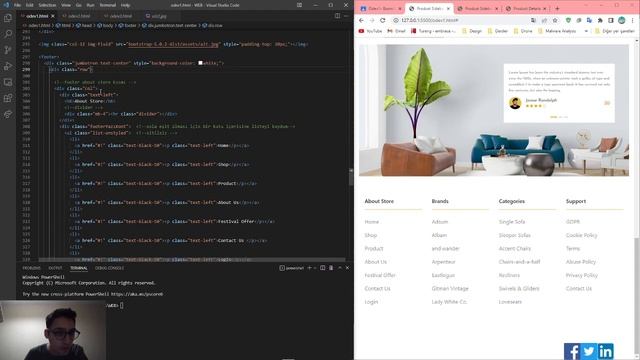Go forward in Chrome browser
Viewport: 640px width, 360px height.
point(372,20)
